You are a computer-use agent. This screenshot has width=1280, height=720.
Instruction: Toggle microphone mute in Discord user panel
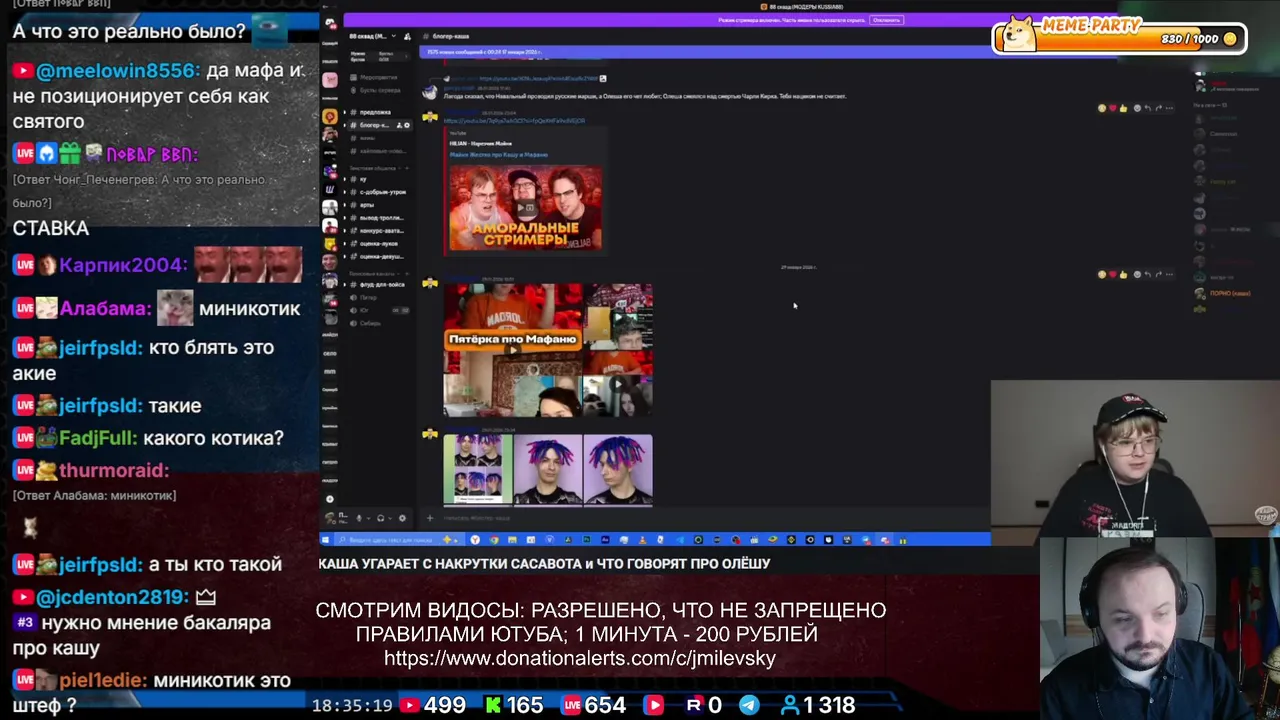359,518
